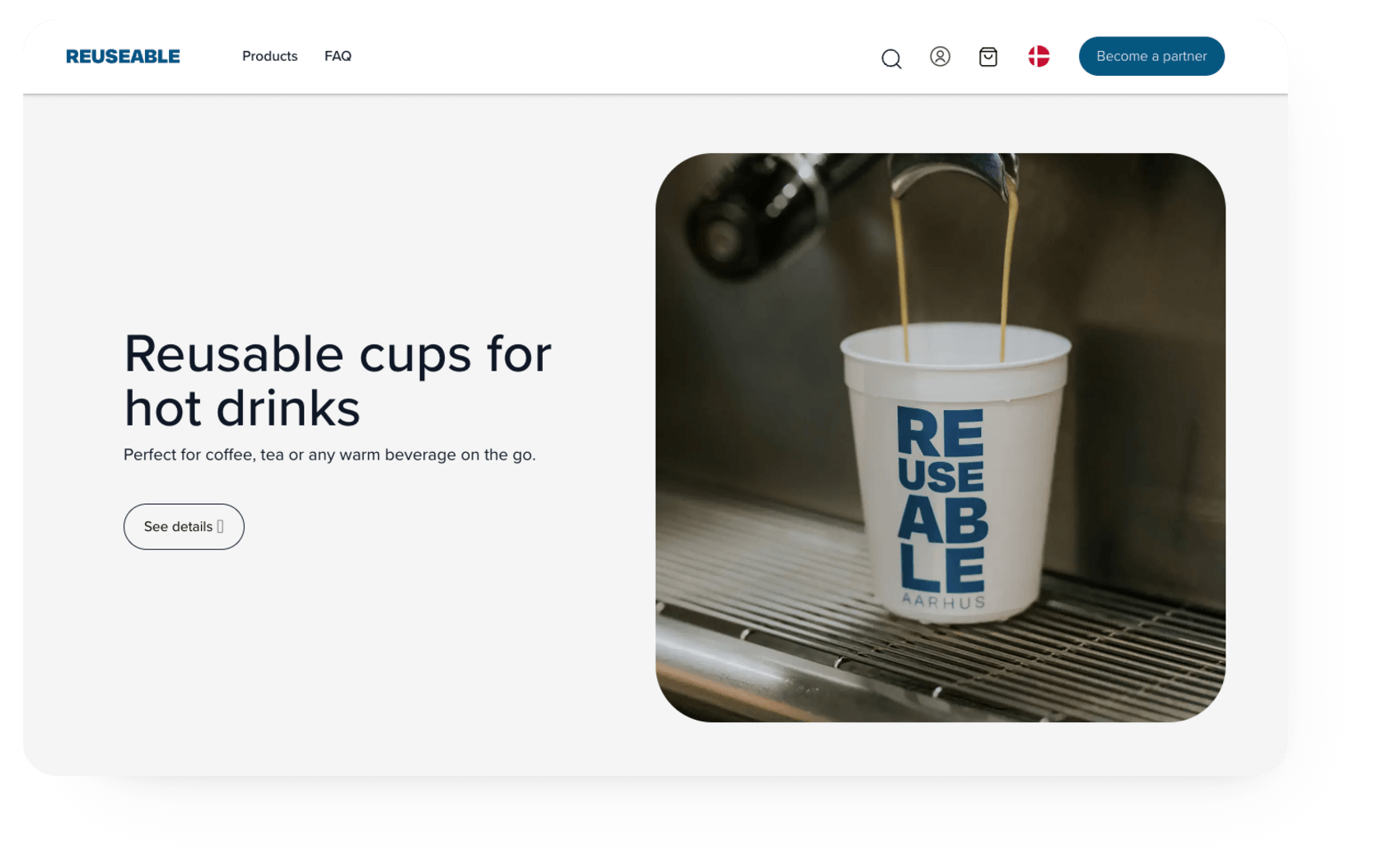This screenshot has height=868, width=1396.
Task: Open the shopping bag icon
Action: [988, 57]
